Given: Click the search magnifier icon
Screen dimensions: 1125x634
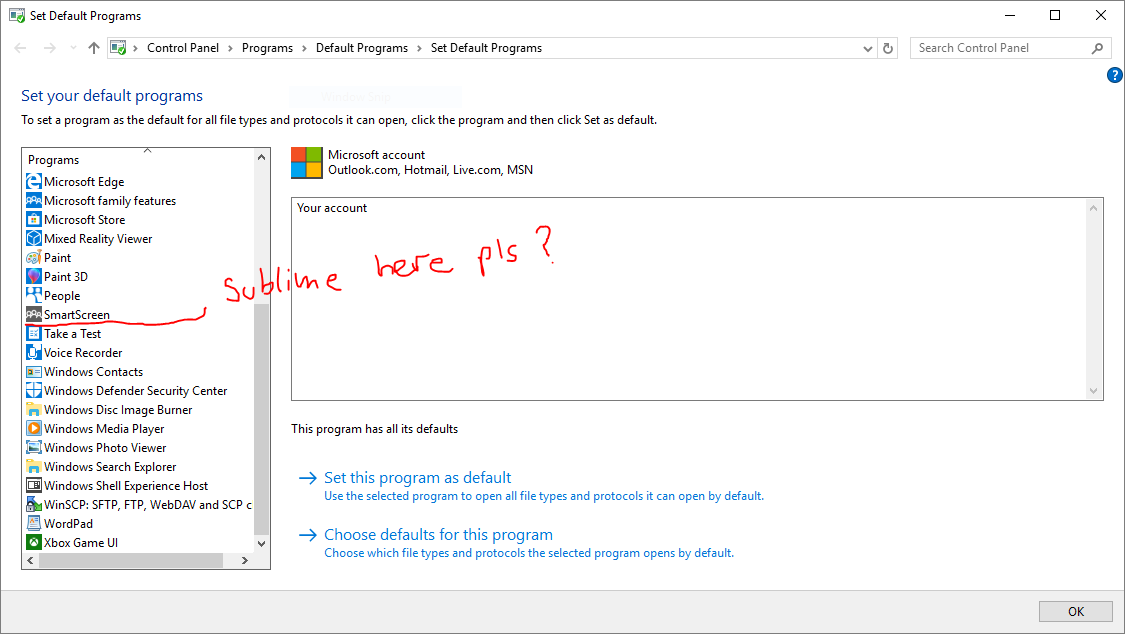Looking at the screenshot, I should coord(1097,48).
